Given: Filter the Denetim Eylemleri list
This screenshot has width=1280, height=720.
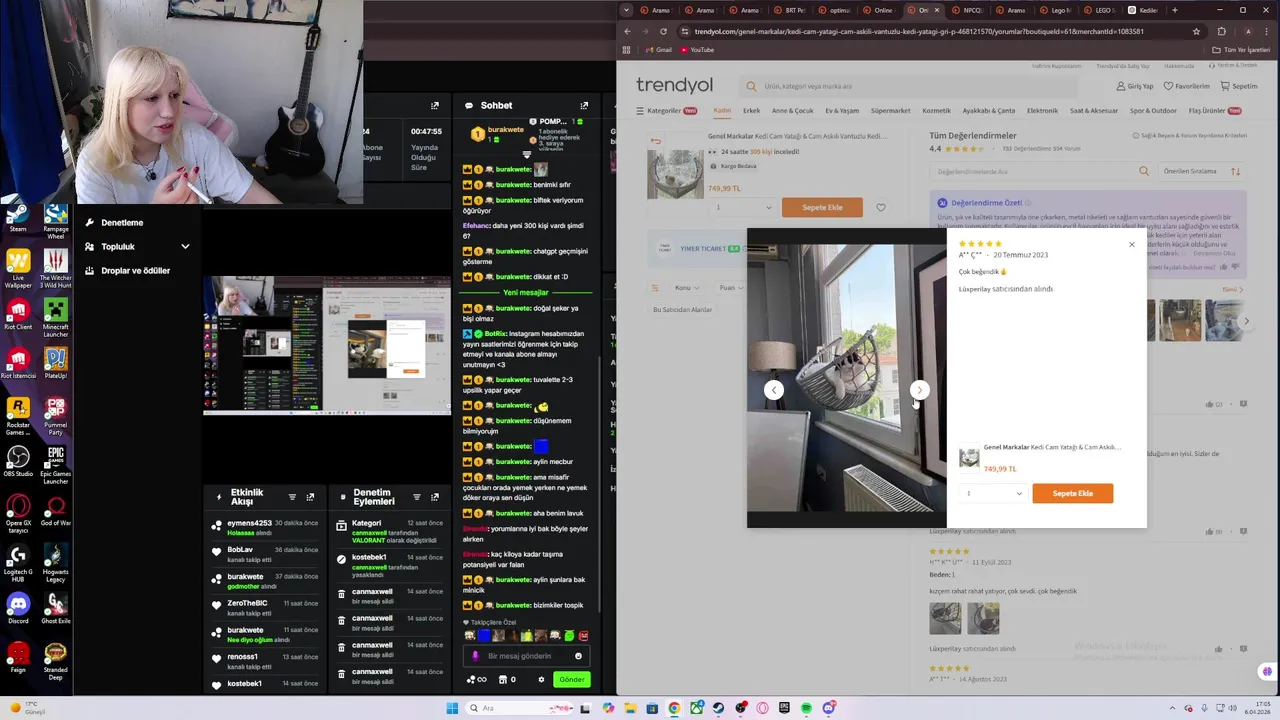Looking at the screenshot, I should pyautogui.click(x=416, y=497).
